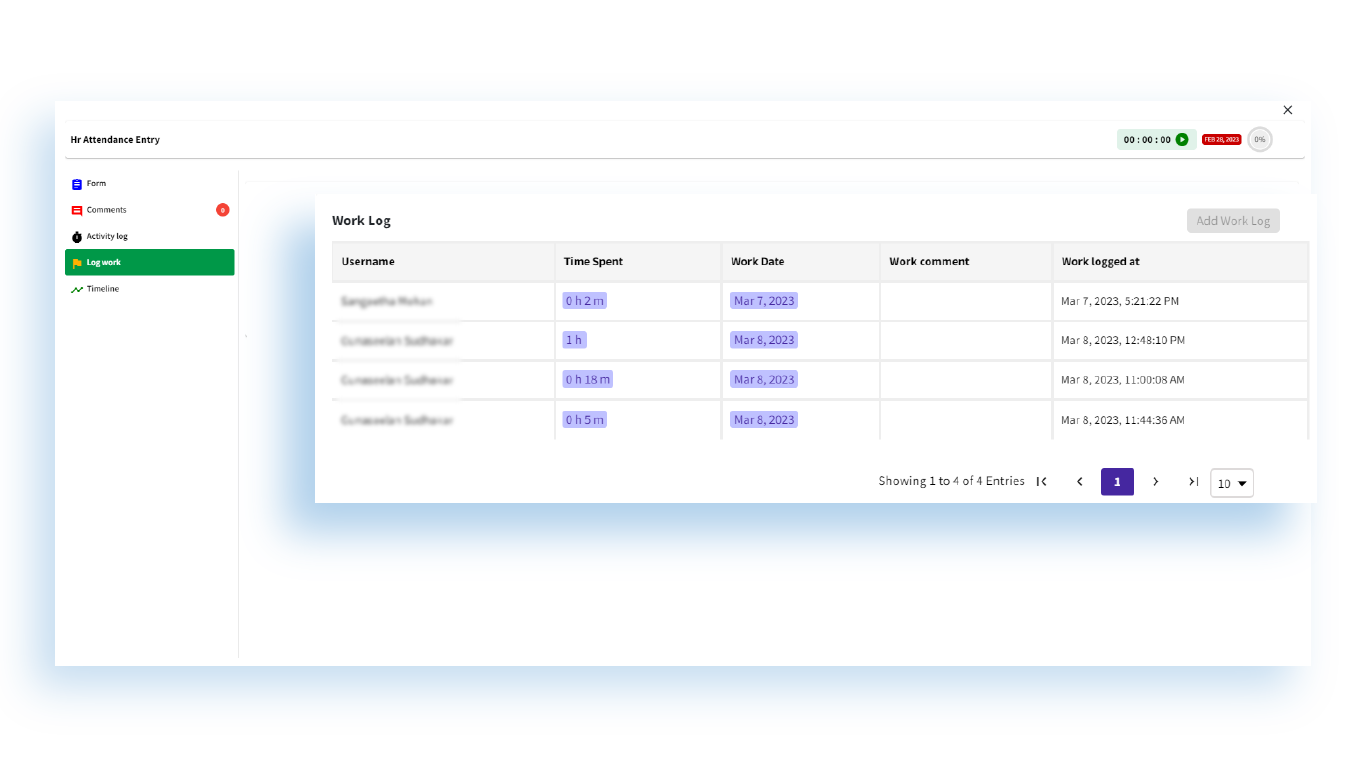1366x768 pixels.
Task: View the Activity log
Action: [x=106, y=236]
